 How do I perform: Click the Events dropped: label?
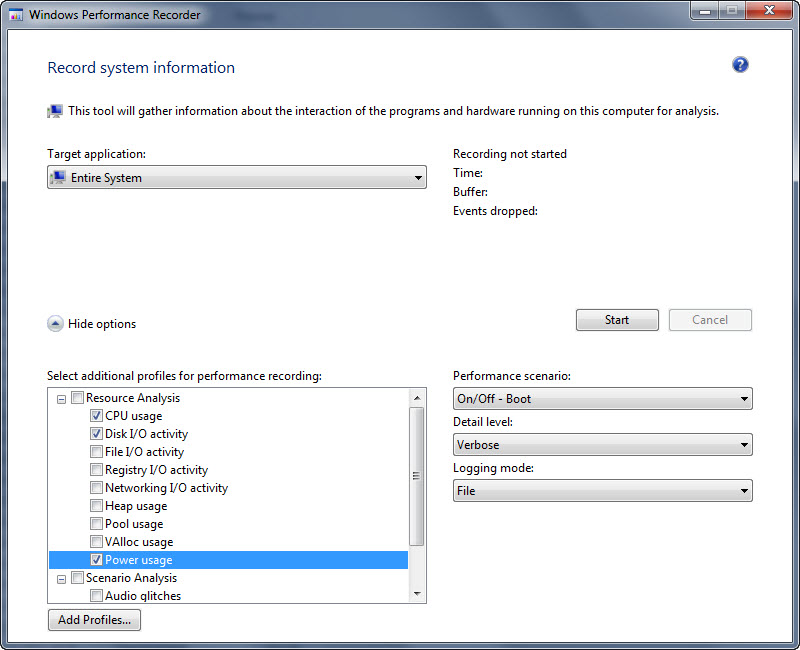pyautogui.click(x=495, y=211)
